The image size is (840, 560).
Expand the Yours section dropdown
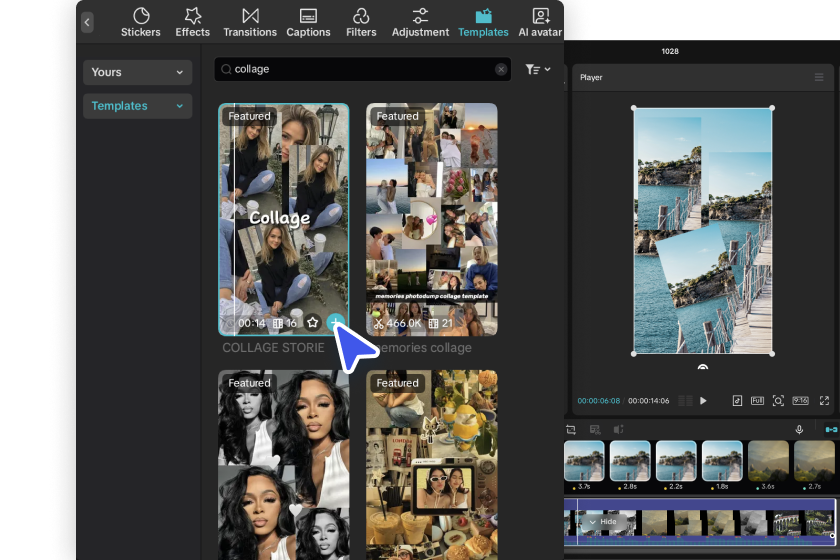click(x=137, y=72)
